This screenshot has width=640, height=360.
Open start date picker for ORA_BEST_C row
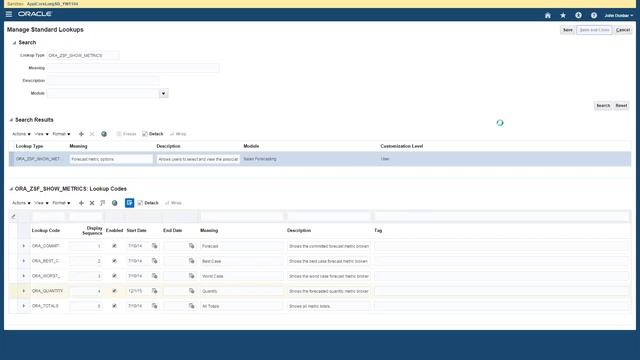tap(154, 261)
